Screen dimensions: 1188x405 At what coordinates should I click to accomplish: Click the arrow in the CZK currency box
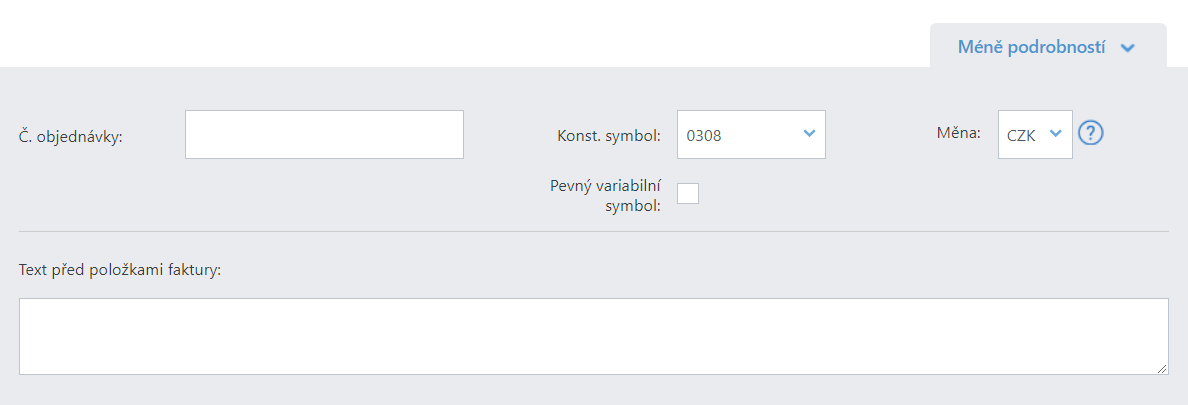click(1055, 133)
